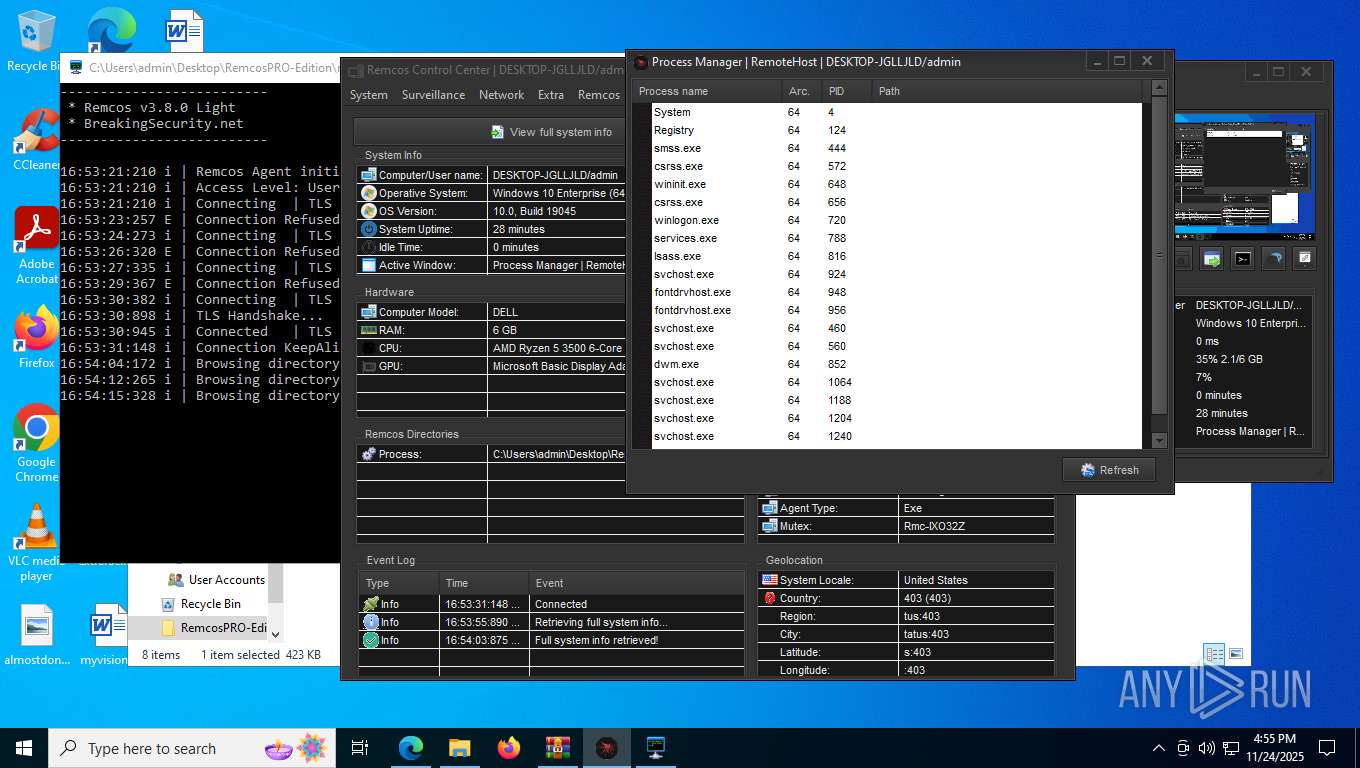Click the blue swirl icon in right panel
The width and height of the screenshot is (1360, 768).
[1273, 259]
